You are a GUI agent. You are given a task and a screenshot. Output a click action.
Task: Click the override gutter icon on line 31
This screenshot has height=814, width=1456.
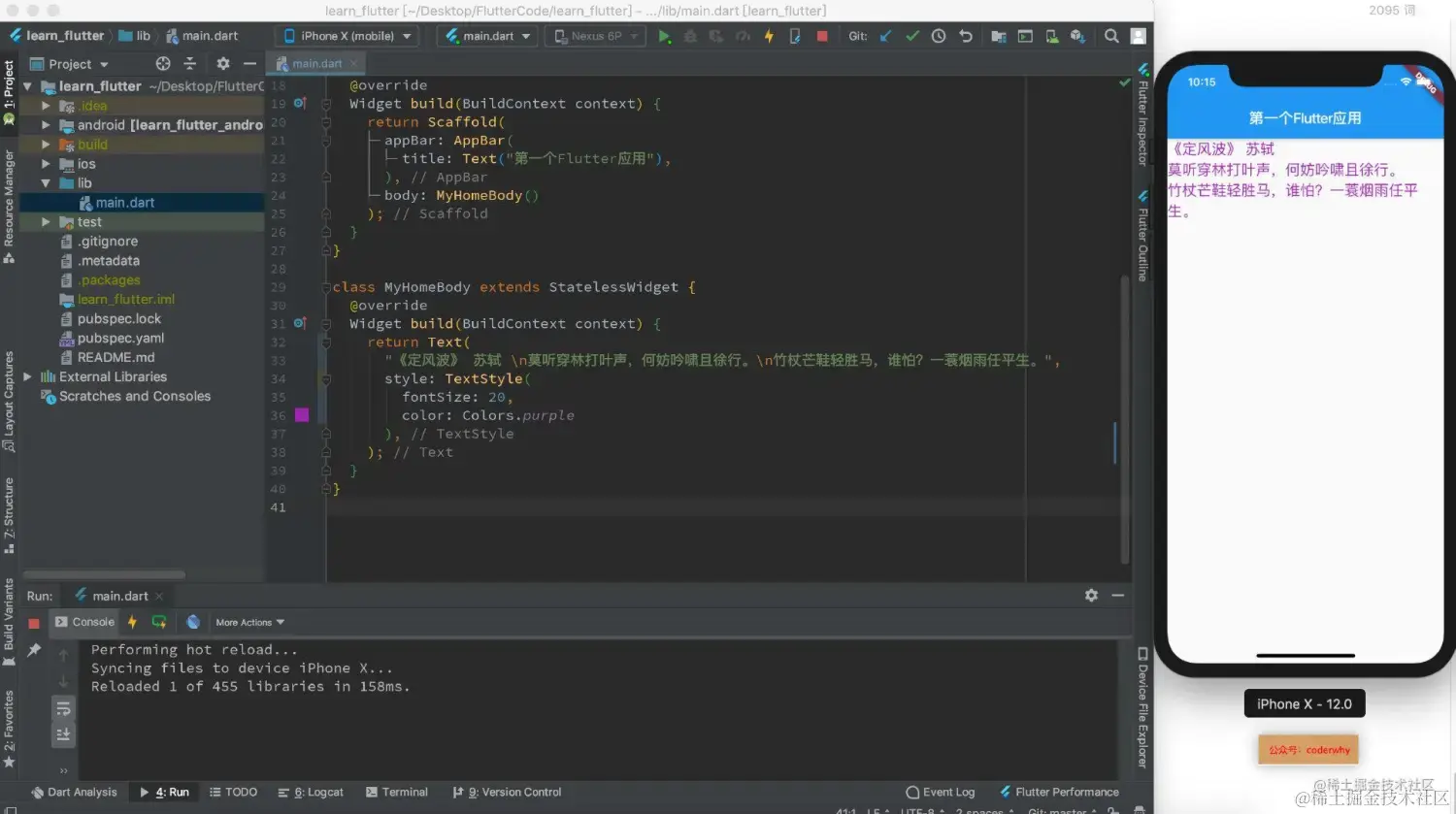[300, 323]
